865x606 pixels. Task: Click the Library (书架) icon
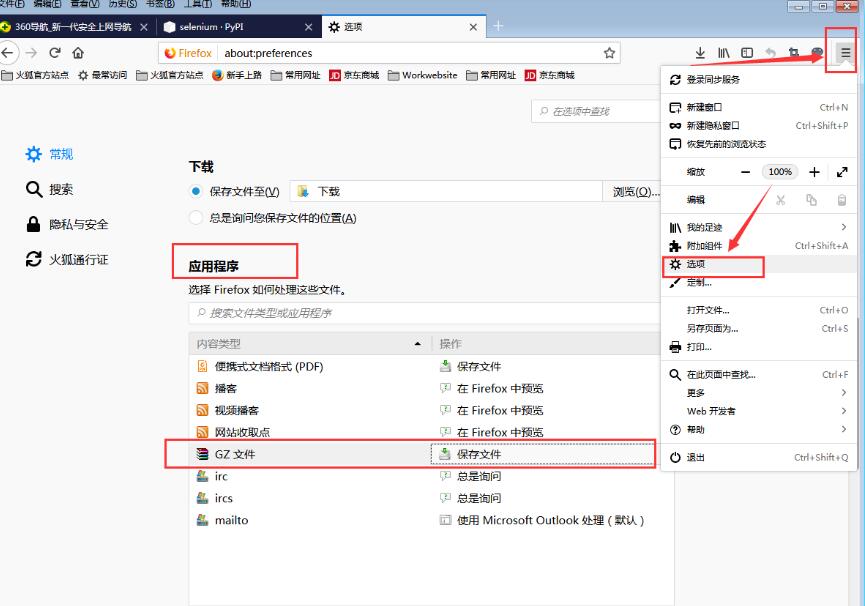click(723, 50)
